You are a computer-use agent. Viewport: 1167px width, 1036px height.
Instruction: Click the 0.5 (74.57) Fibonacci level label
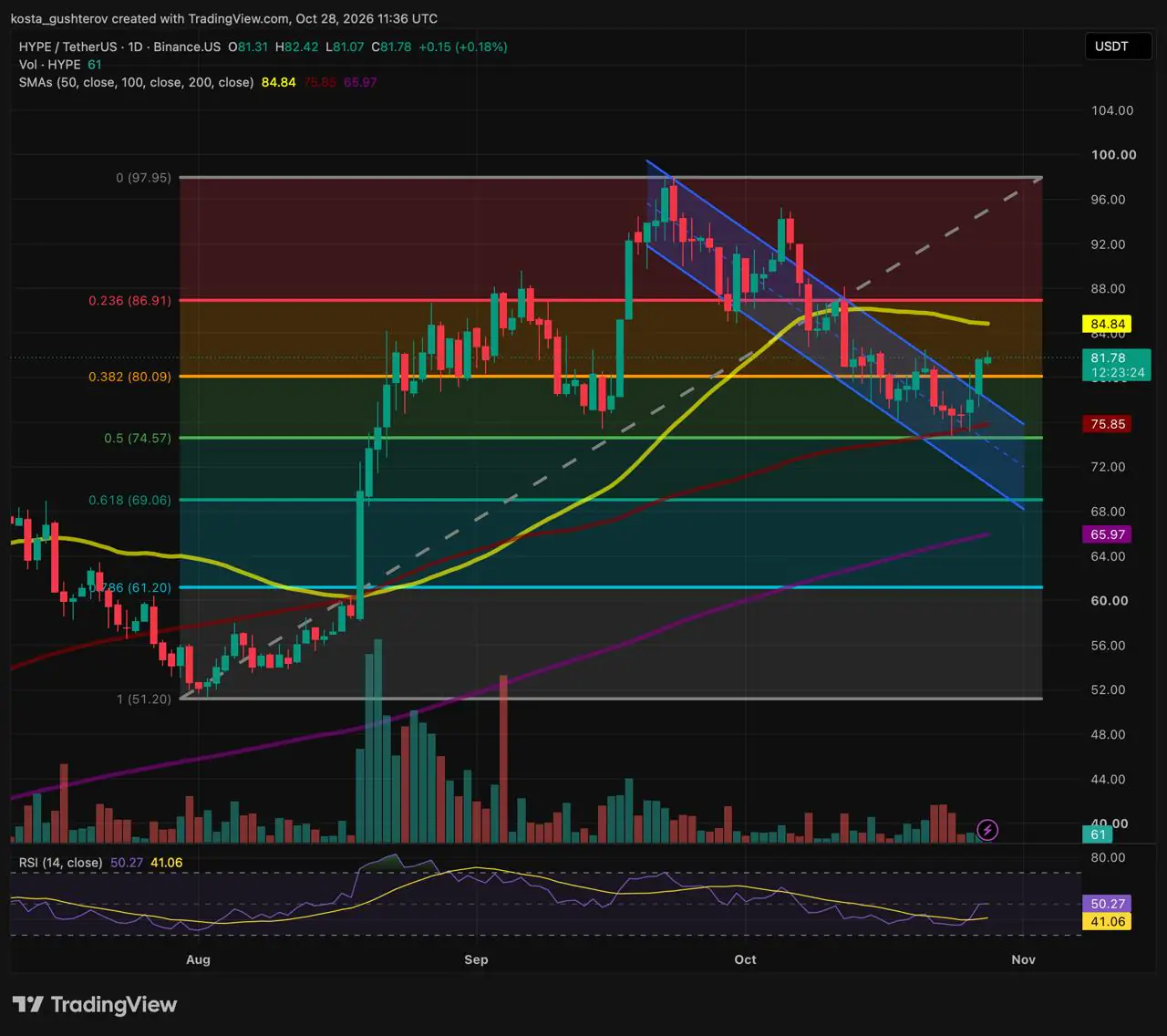point(137,438)
